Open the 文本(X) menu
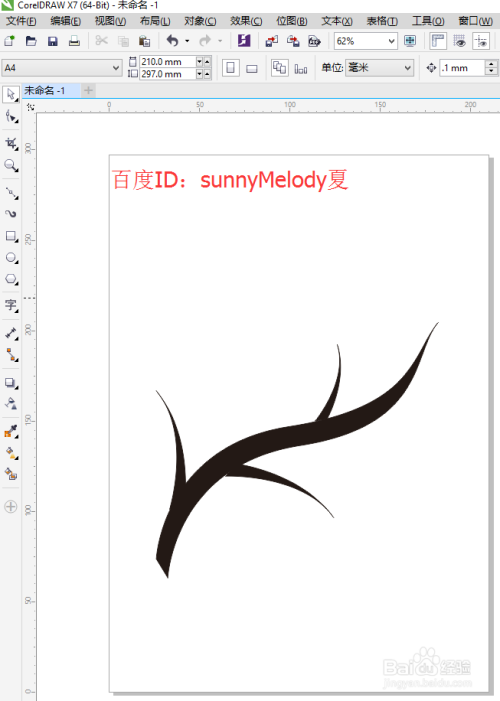Screen dimensions: 500x701 [337, 21]
